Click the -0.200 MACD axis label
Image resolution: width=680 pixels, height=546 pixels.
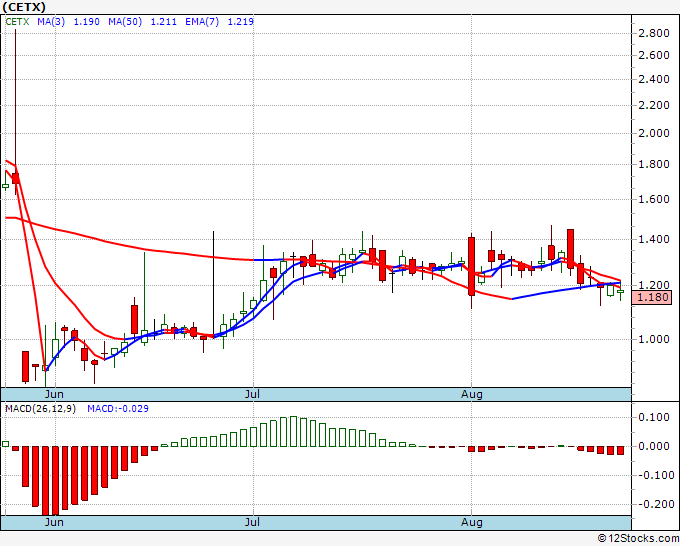(654, 504)
